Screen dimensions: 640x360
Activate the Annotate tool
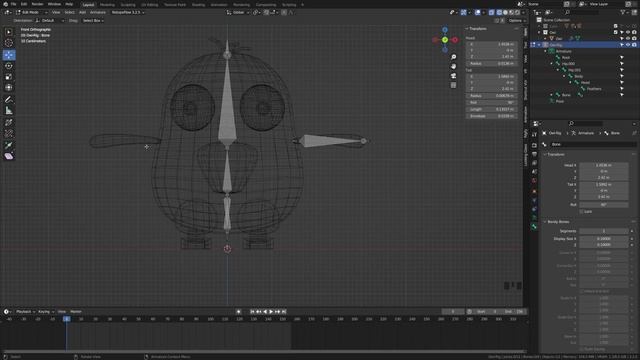9,100
